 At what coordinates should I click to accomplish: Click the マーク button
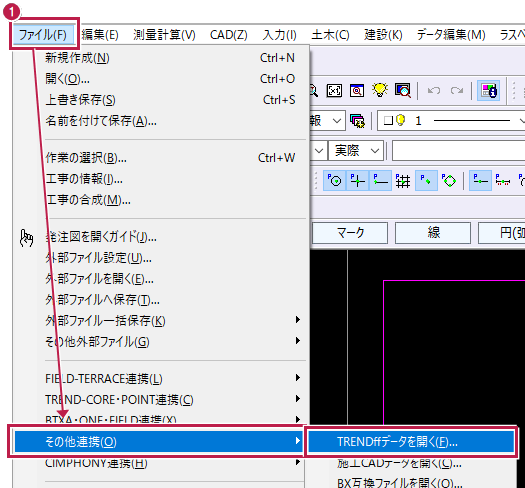click(350, 232)
